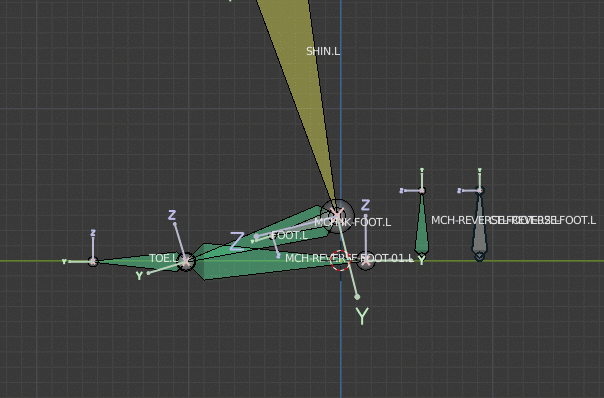604x398 pixels.
Task: Select the joint sphere next to TOE.L label
Action: 187,262
